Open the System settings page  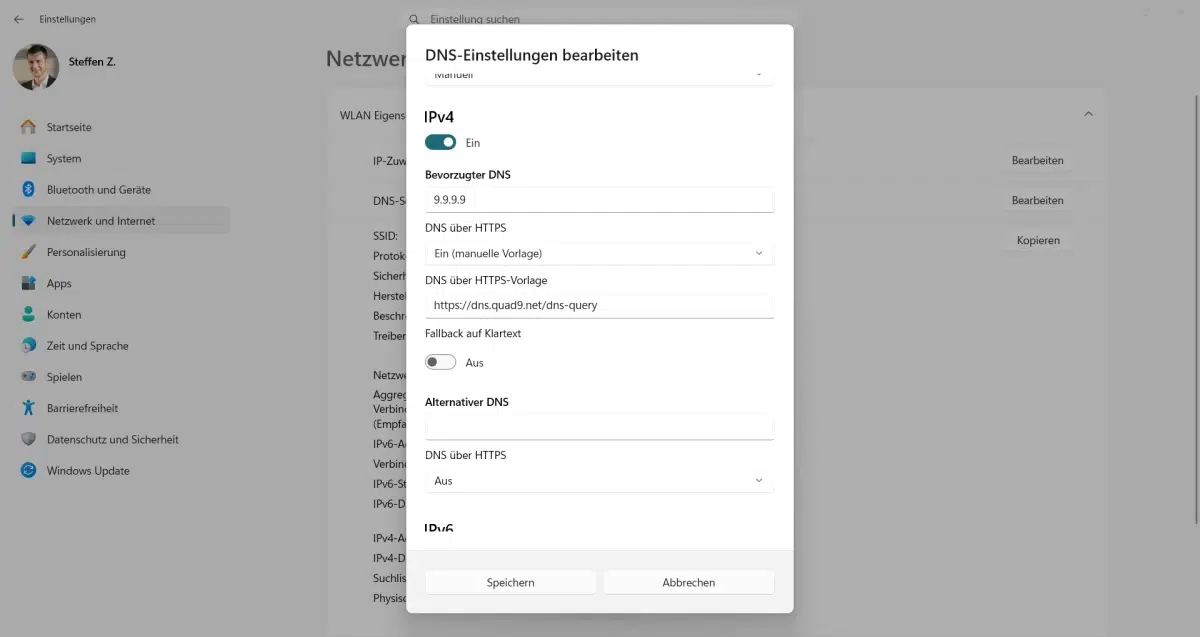[64, 158]
